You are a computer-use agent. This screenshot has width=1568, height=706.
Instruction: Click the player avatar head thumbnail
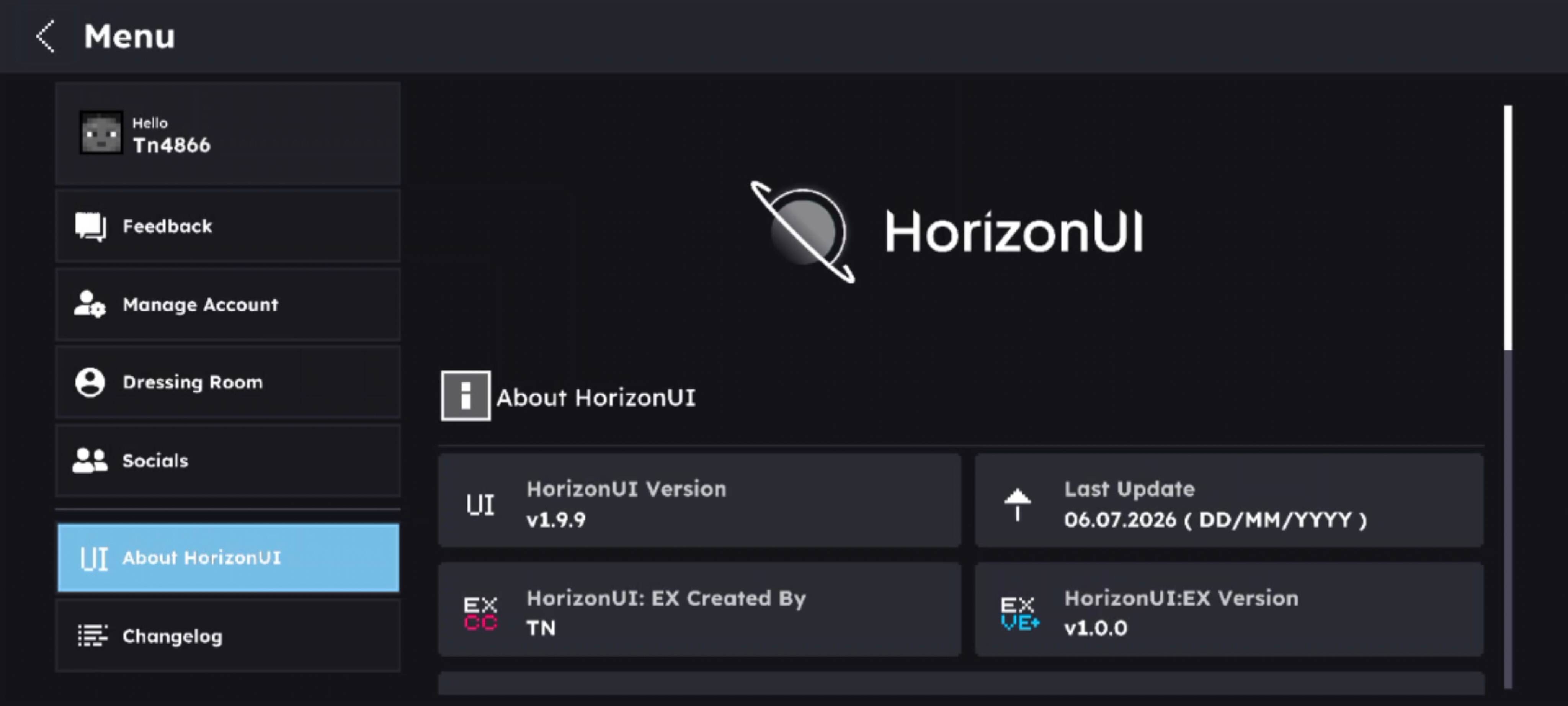coord(101,133)
